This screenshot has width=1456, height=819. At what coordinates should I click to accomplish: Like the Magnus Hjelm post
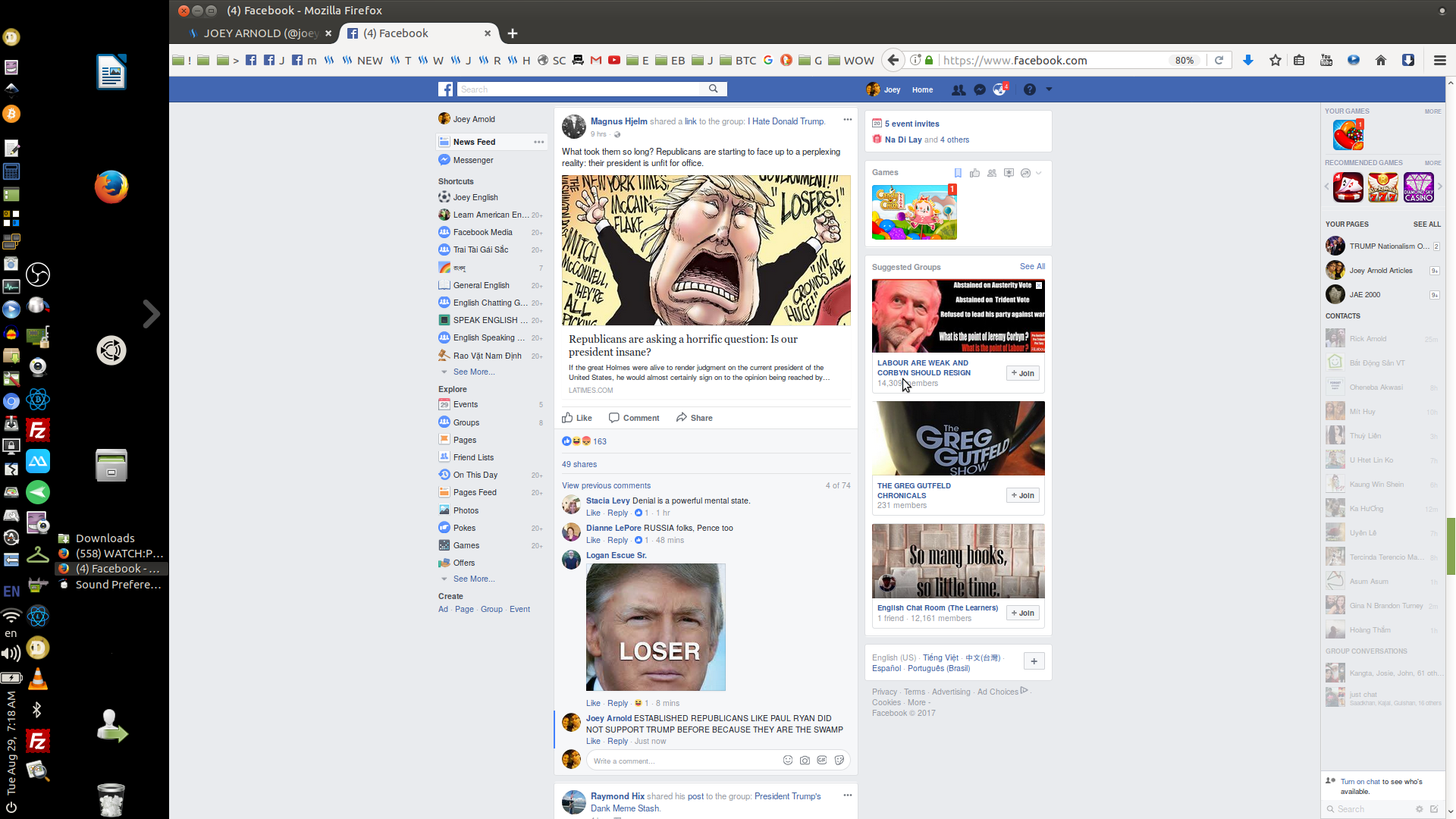[577, 418]
